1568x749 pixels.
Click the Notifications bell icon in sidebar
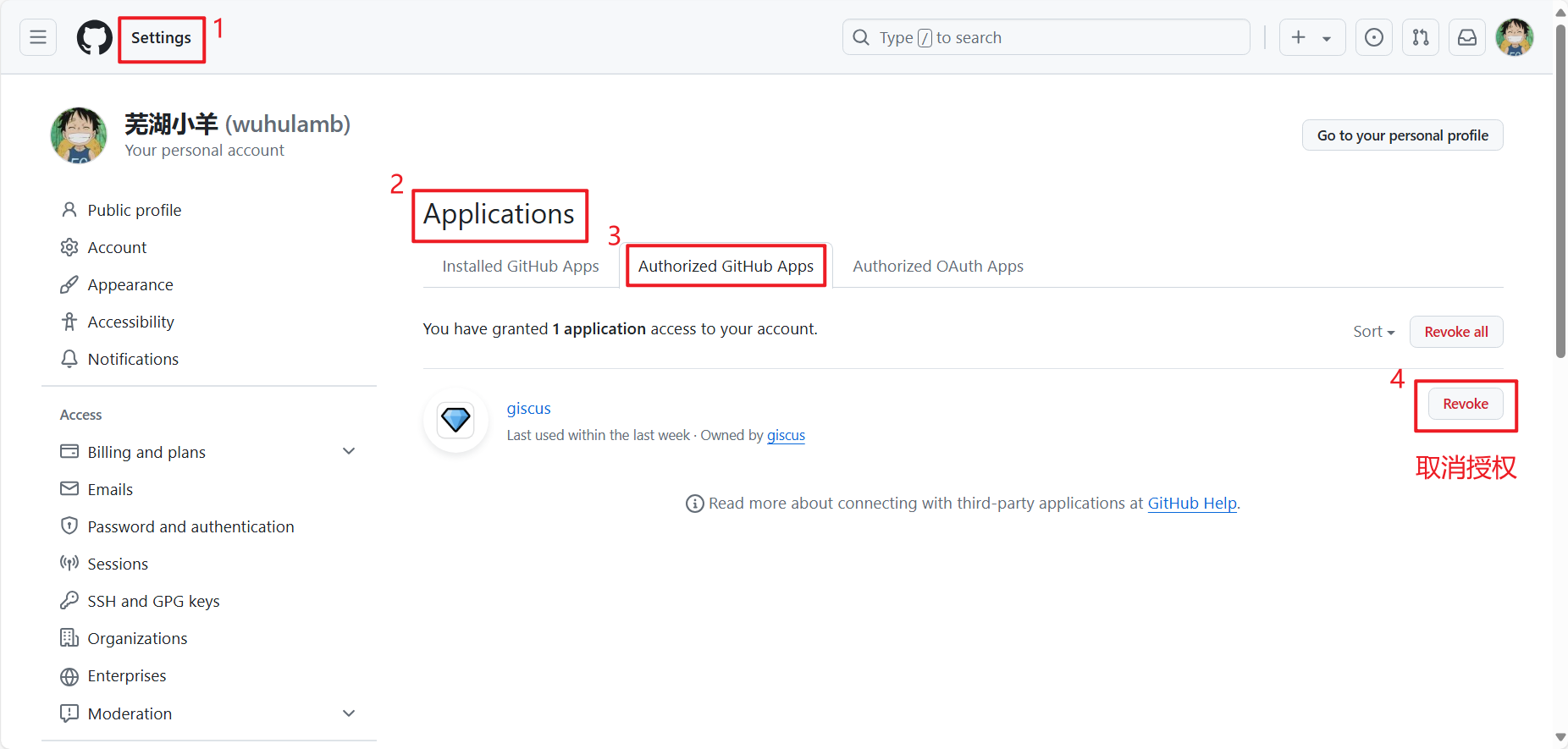(x=69, y=359)
